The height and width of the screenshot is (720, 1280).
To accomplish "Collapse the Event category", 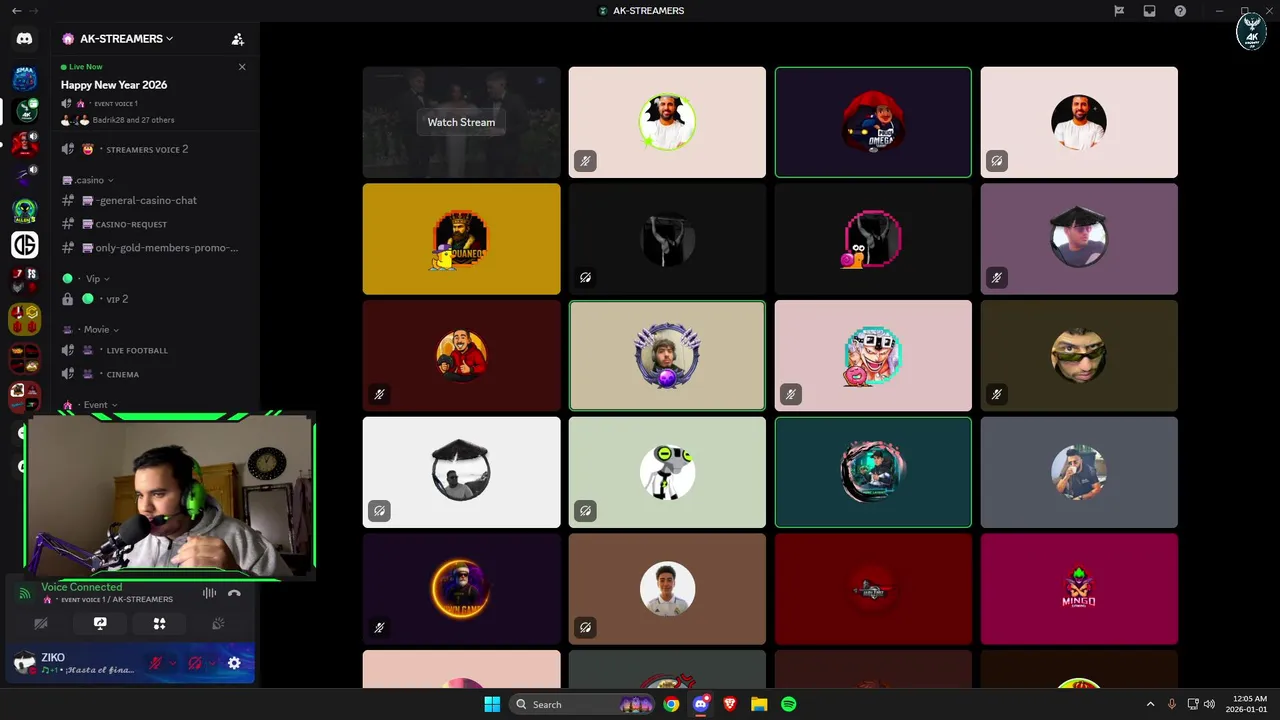I will click(91, 405).
